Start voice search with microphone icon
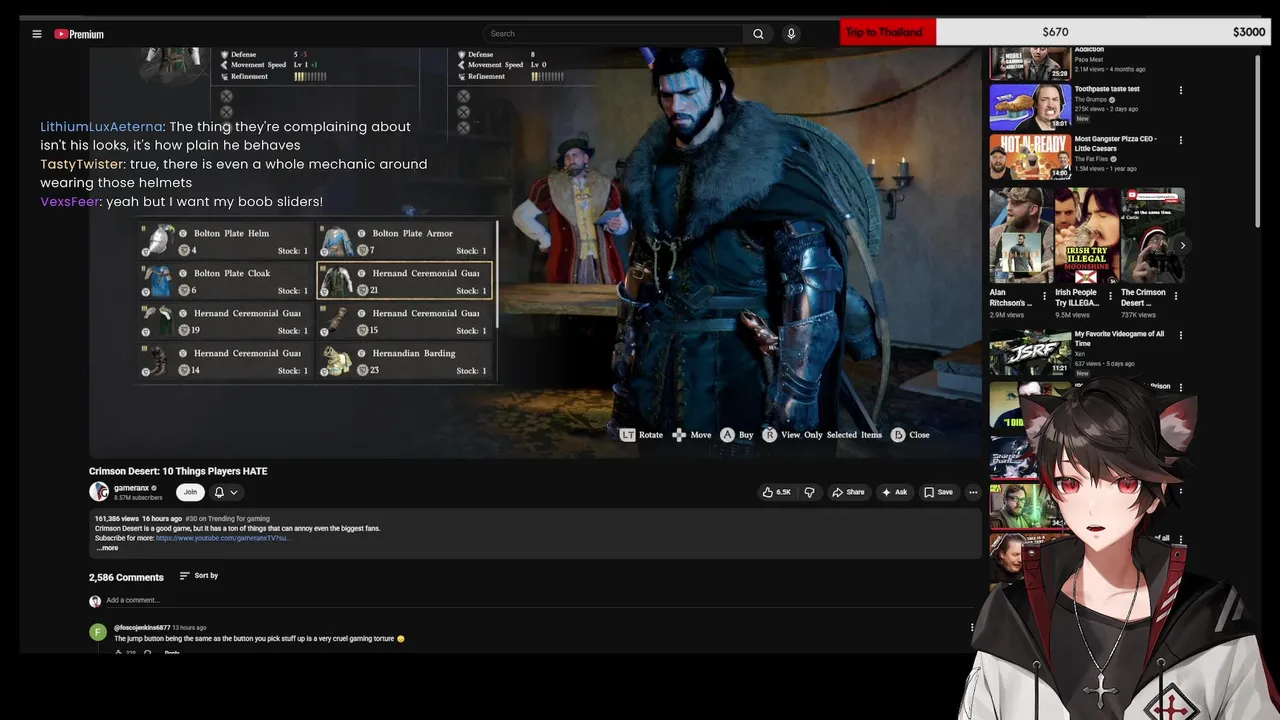 (791, 34)
